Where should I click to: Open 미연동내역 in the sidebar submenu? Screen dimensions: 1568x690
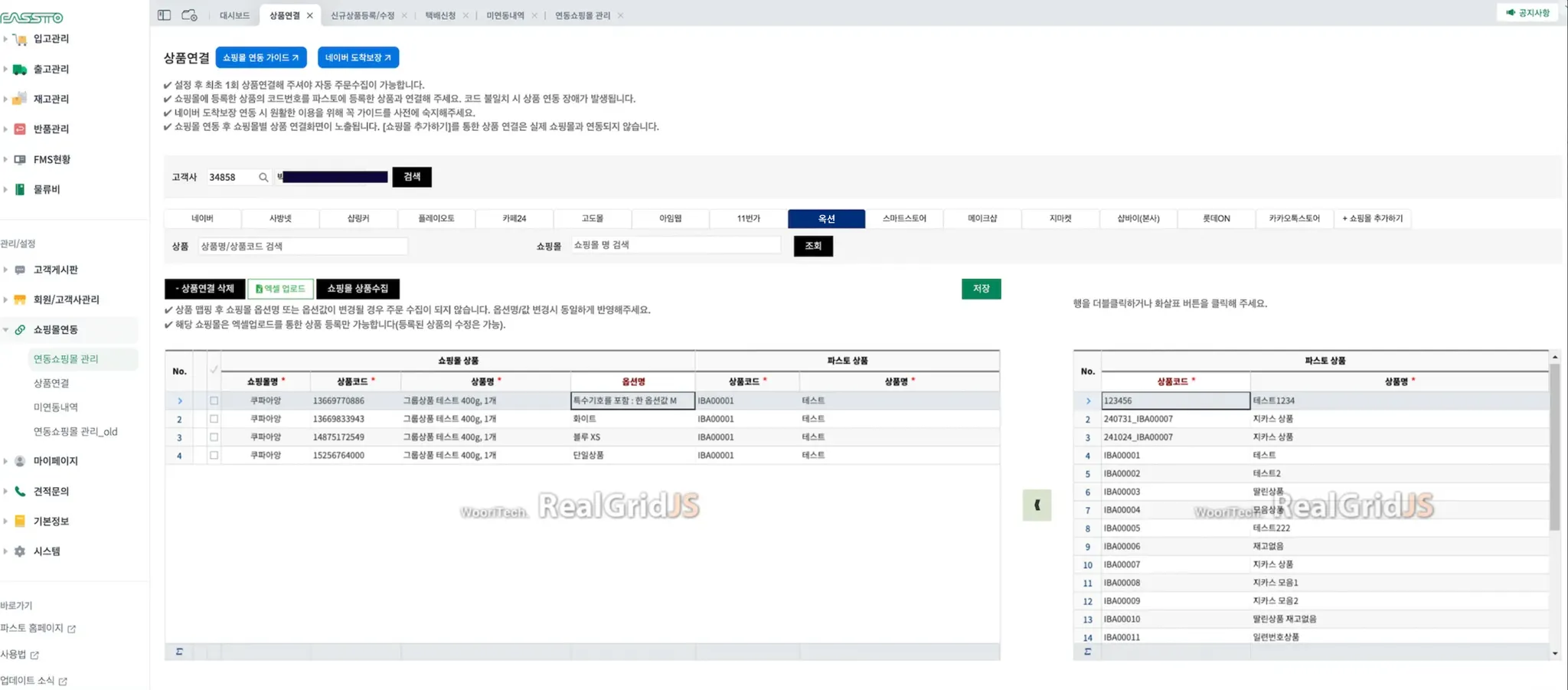pos(56,407)
